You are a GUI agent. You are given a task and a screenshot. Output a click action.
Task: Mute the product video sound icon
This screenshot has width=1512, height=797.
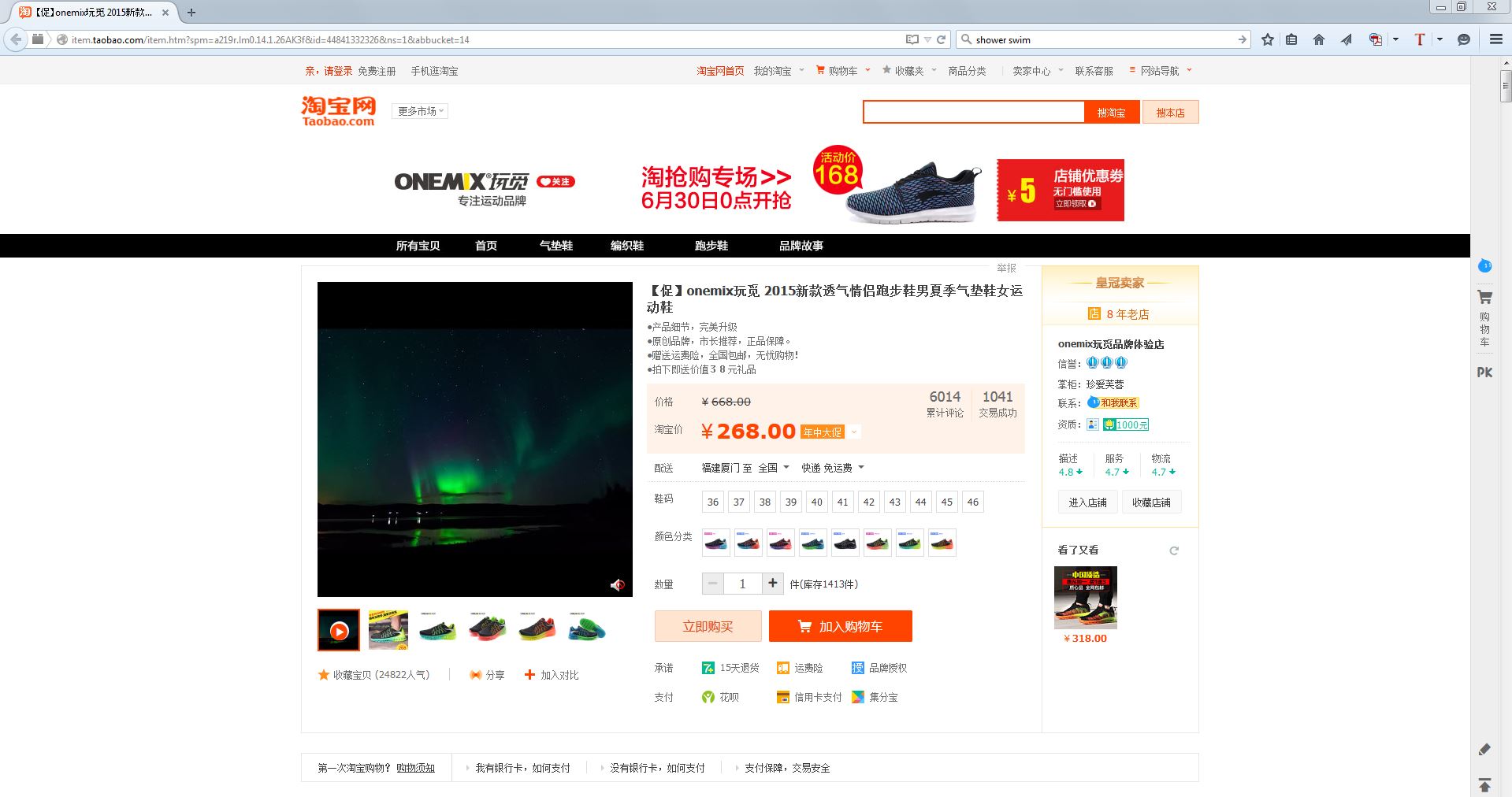617,584
